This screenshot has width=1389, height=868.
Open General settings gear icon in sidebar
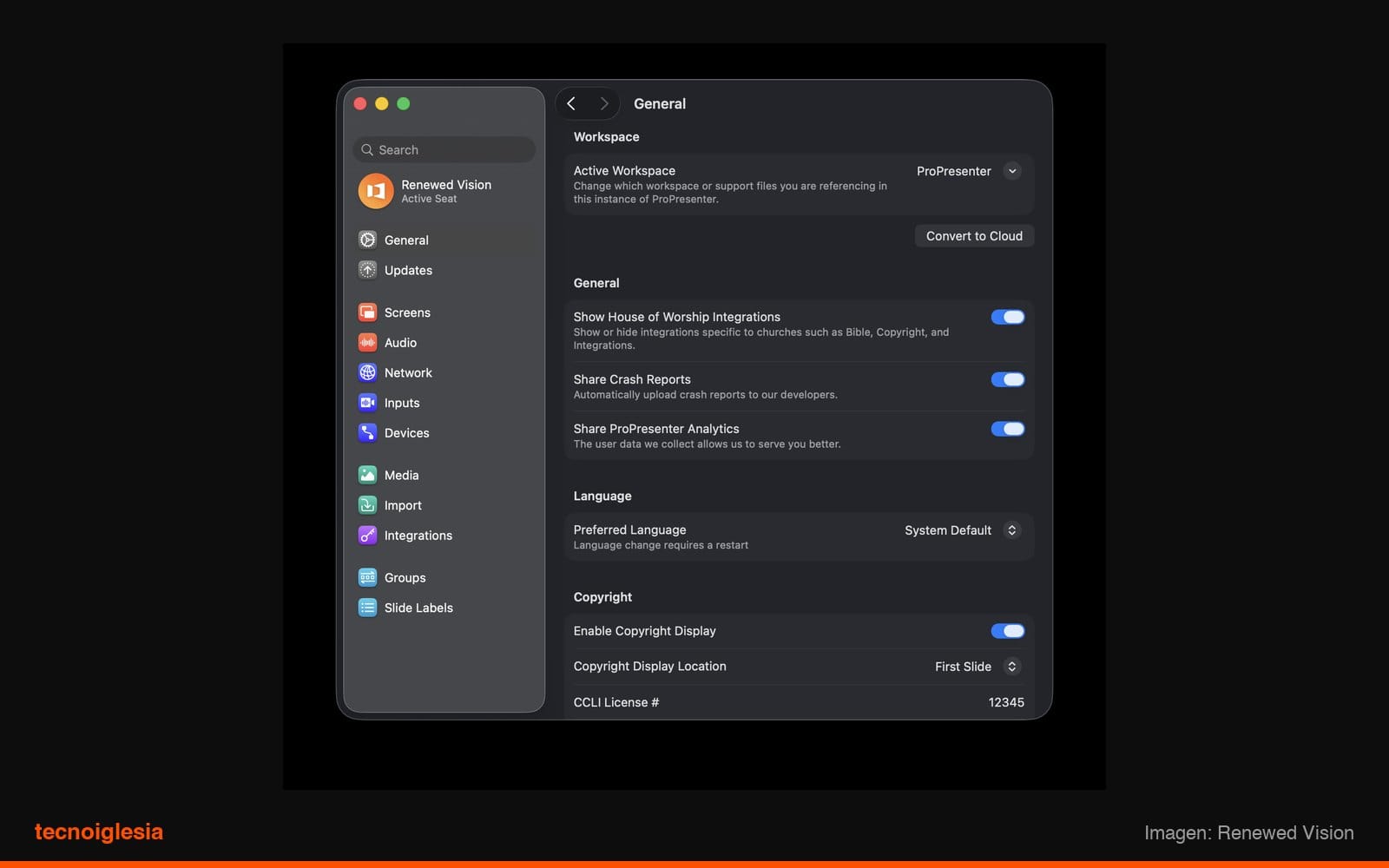pyautogui.click(x=367, y=240)
